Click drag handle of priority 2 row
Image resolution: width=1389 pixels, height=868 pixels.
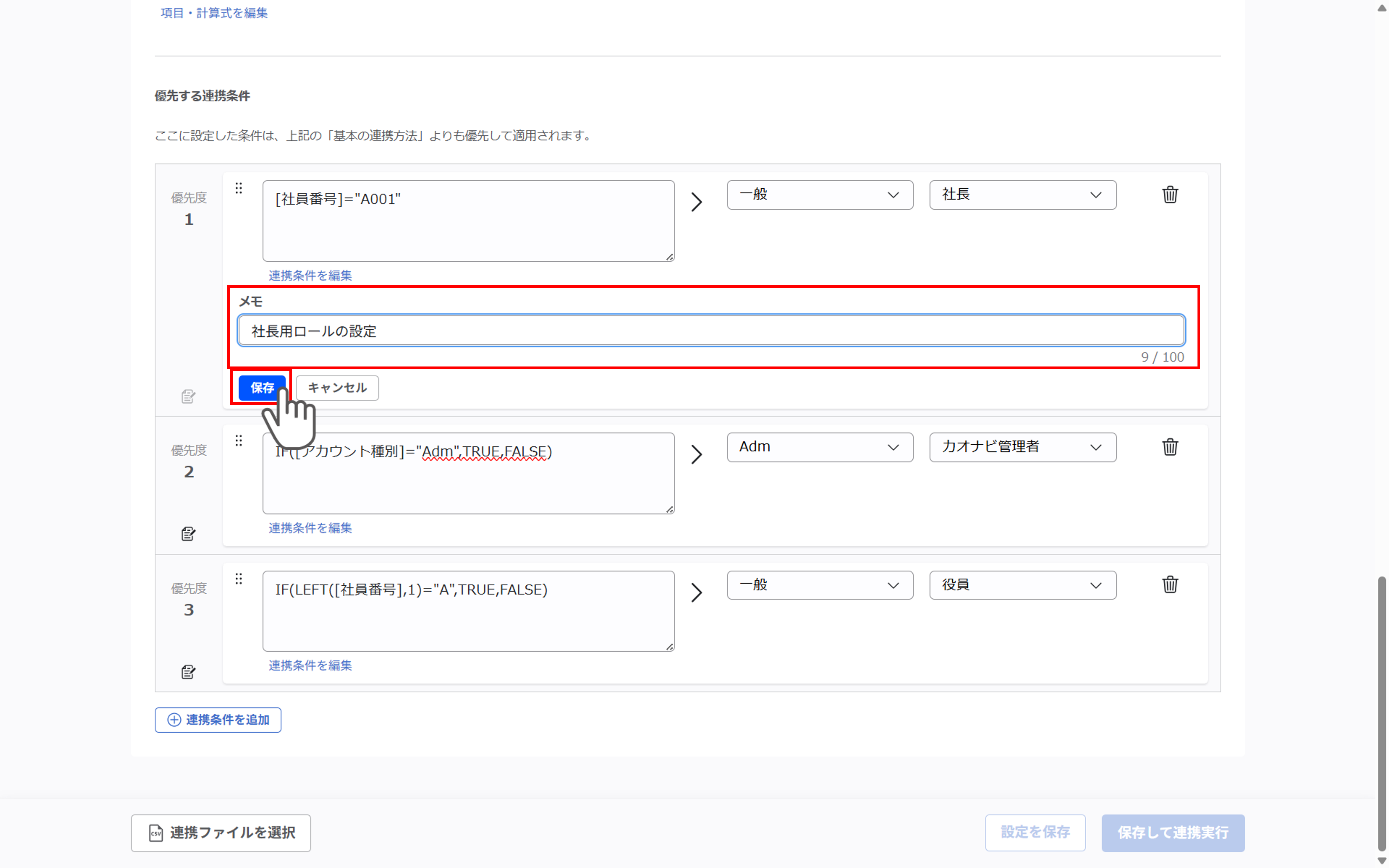coord(239,440)
